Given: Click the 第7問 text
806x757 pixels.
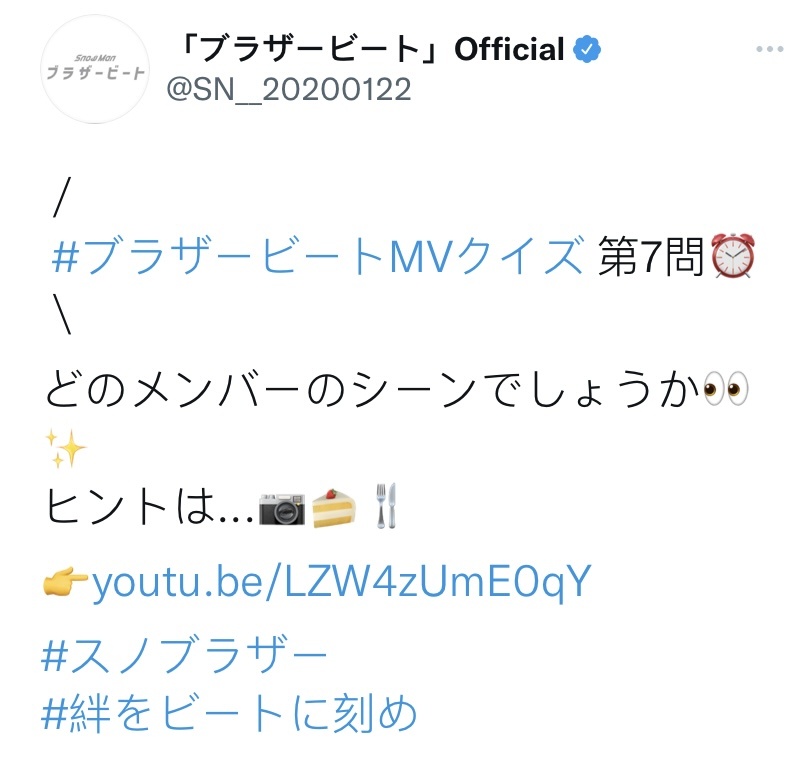Looking at the screenshot, I should (x=650, y=256).
